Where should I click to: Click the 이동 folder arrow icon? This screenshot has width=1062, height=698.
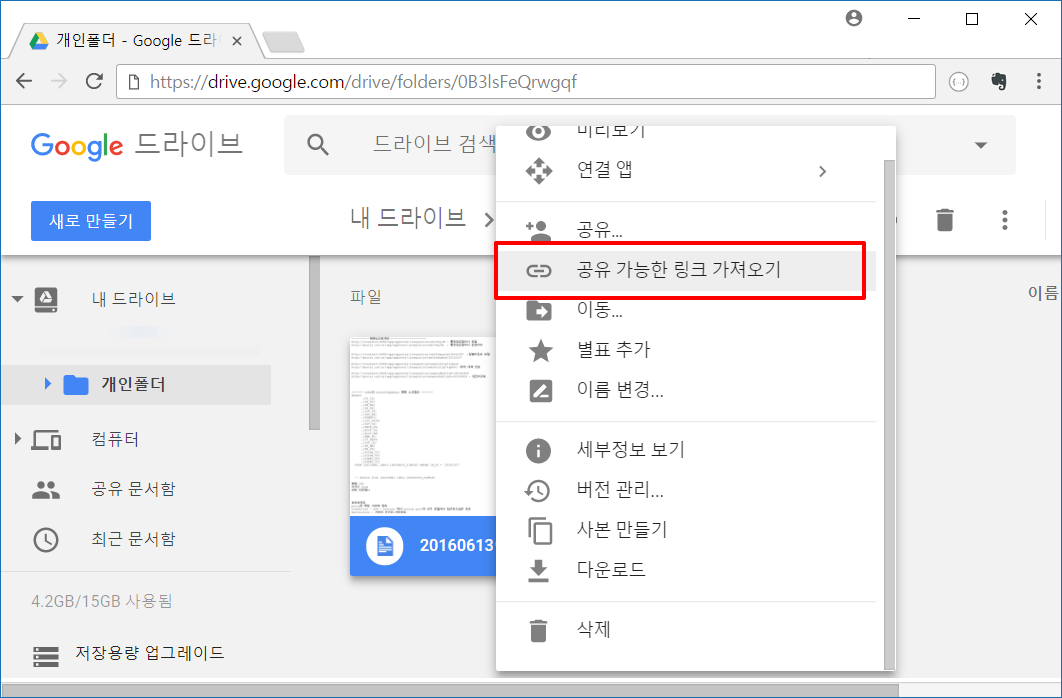pyautogui.click(x=539, y=311)
